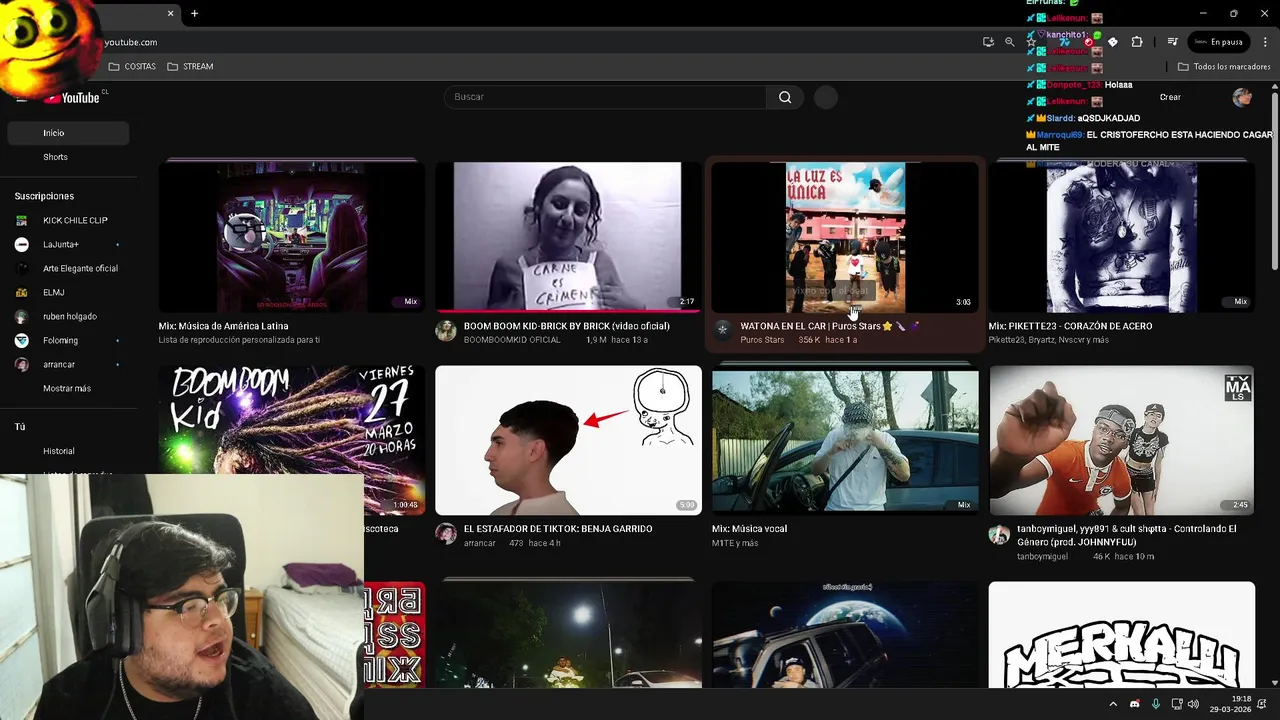Click tanboymiguel channel avatar under video
The width and height of the screenshot is (1280, 720).
pos(999,534)
